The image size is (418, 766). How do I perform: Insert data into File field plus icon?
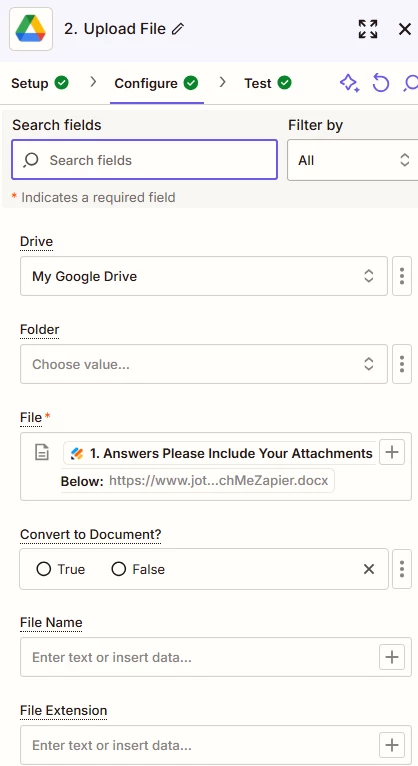[392, 452]
